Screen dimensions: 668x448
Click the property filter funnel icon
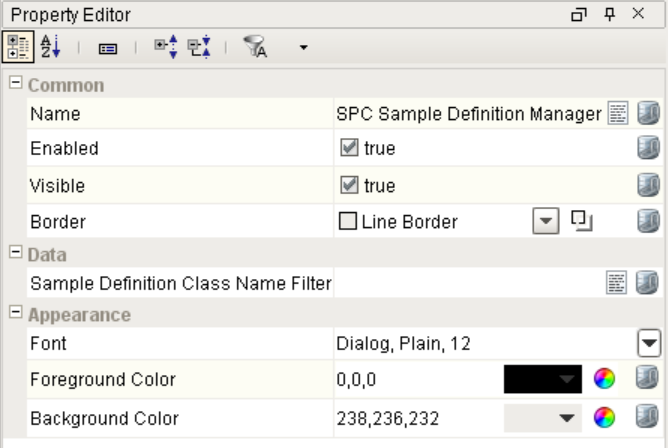click(x=257, y=46)
